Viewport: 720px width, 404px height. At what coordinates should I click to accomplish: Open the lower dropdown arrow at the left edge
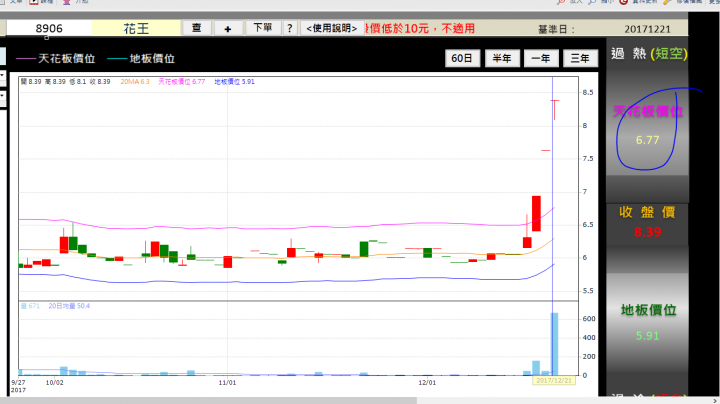pyautogui.click(x=2, y=96)
